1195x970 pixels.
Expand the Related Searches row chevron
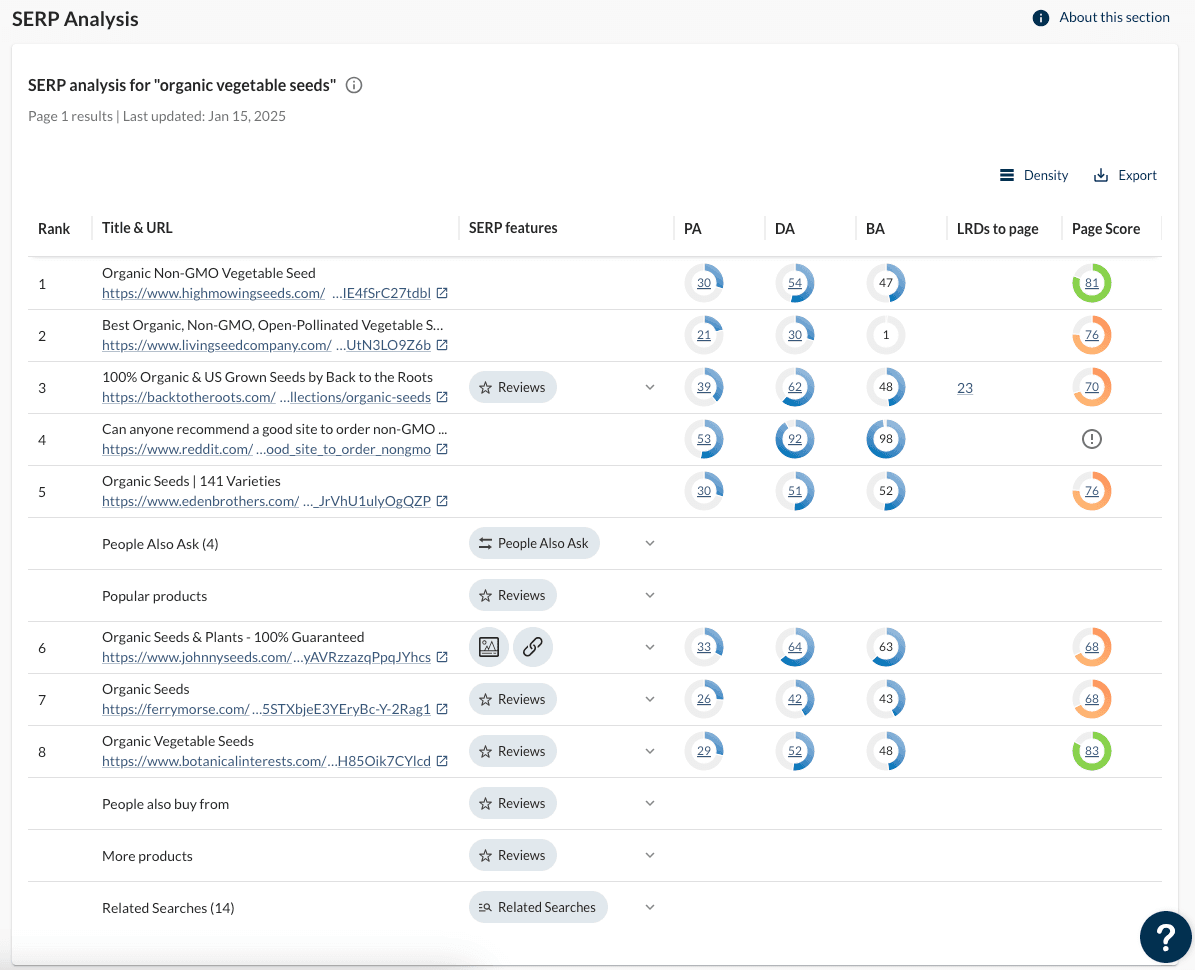pyautogui.click(x=650, y=907)
